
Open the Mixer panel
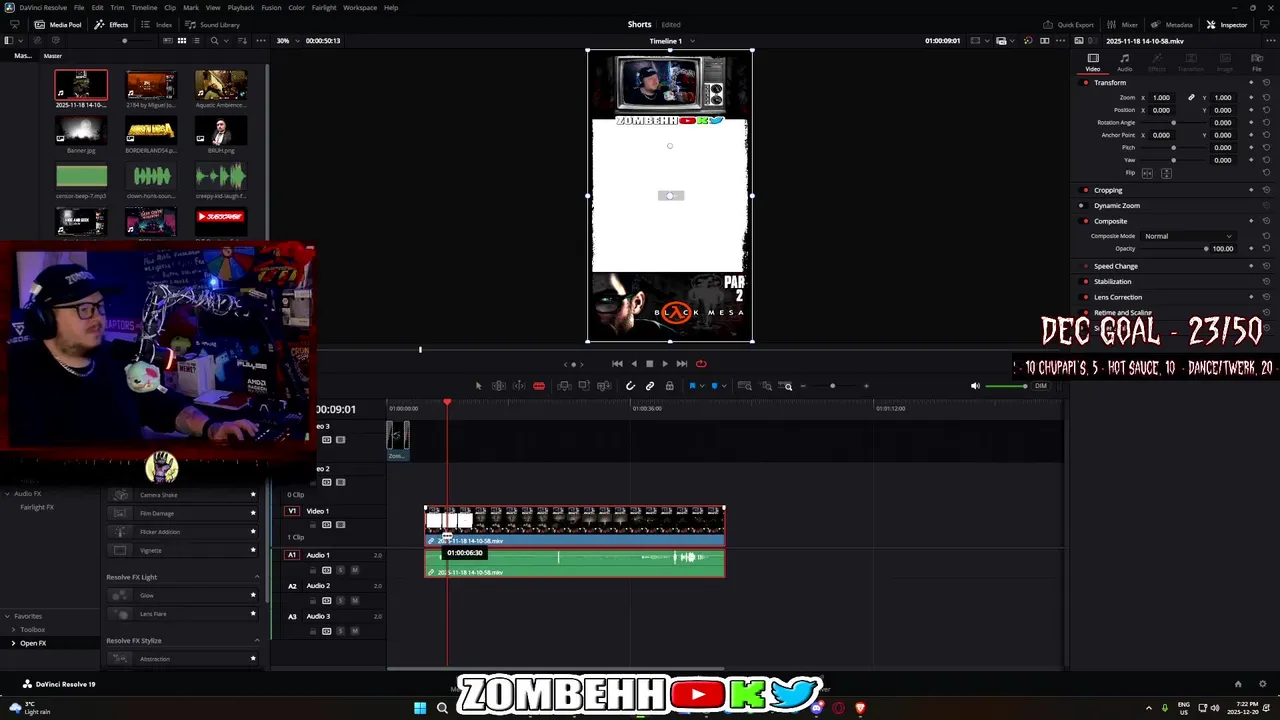coord(1123,24)
